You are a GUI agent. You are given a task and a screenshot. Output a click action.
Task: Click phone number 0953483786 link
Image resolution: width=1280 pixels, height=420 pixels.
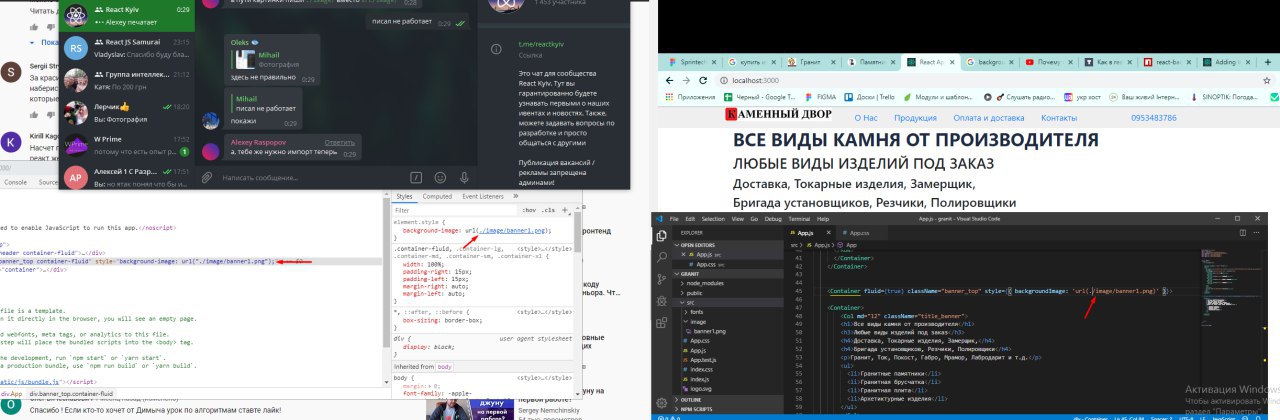pos(1153,118)
